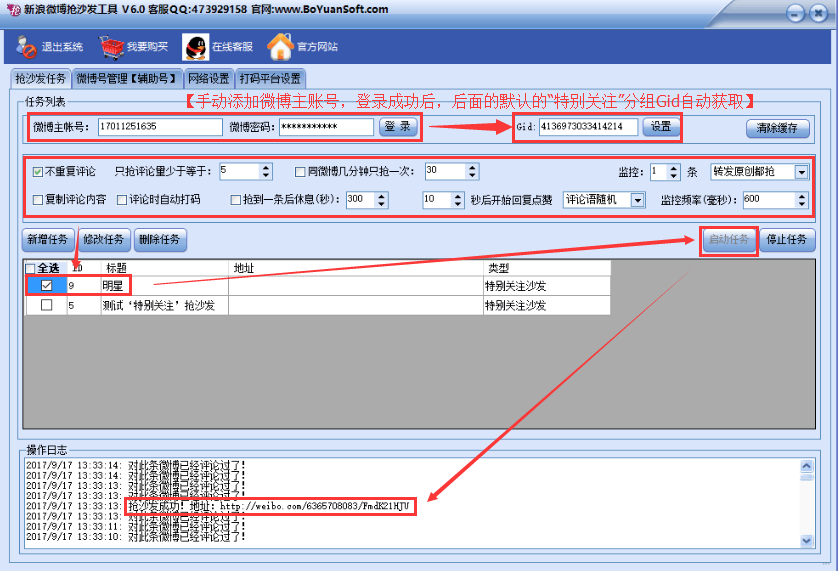
Task: Open the 官方网站 house icon
Action: coord(281,47)
